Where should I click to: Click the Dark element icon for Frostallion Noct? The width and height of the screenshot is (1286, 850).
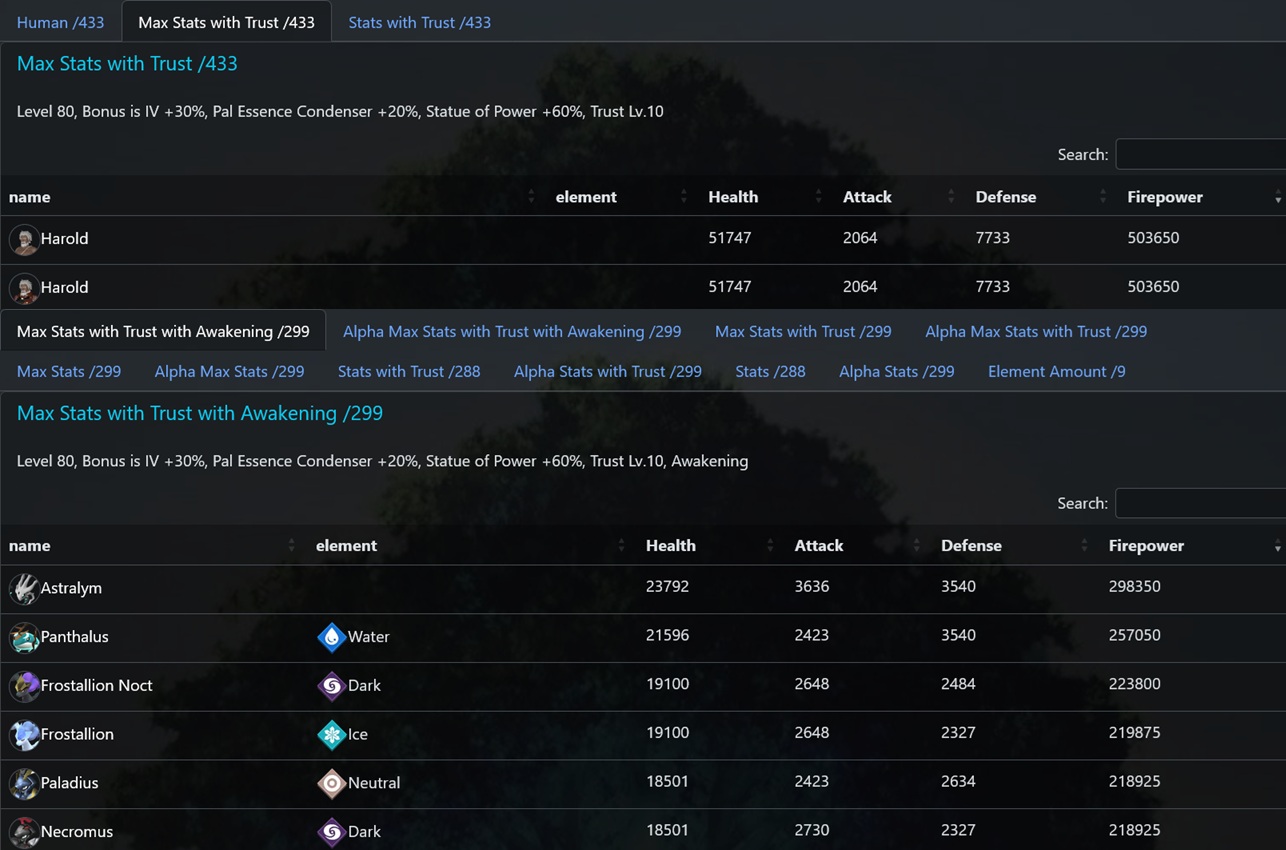pyautogui.click(x=331, y=686)
